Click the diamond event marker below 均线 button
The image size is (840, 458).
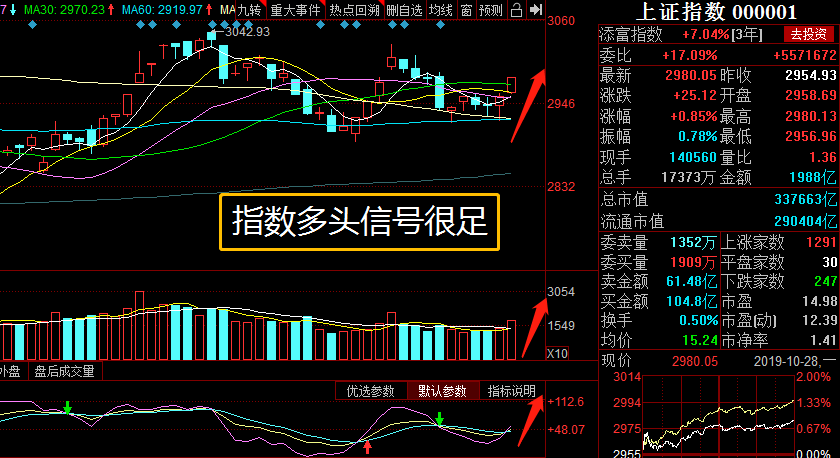[x=440, y=25]
